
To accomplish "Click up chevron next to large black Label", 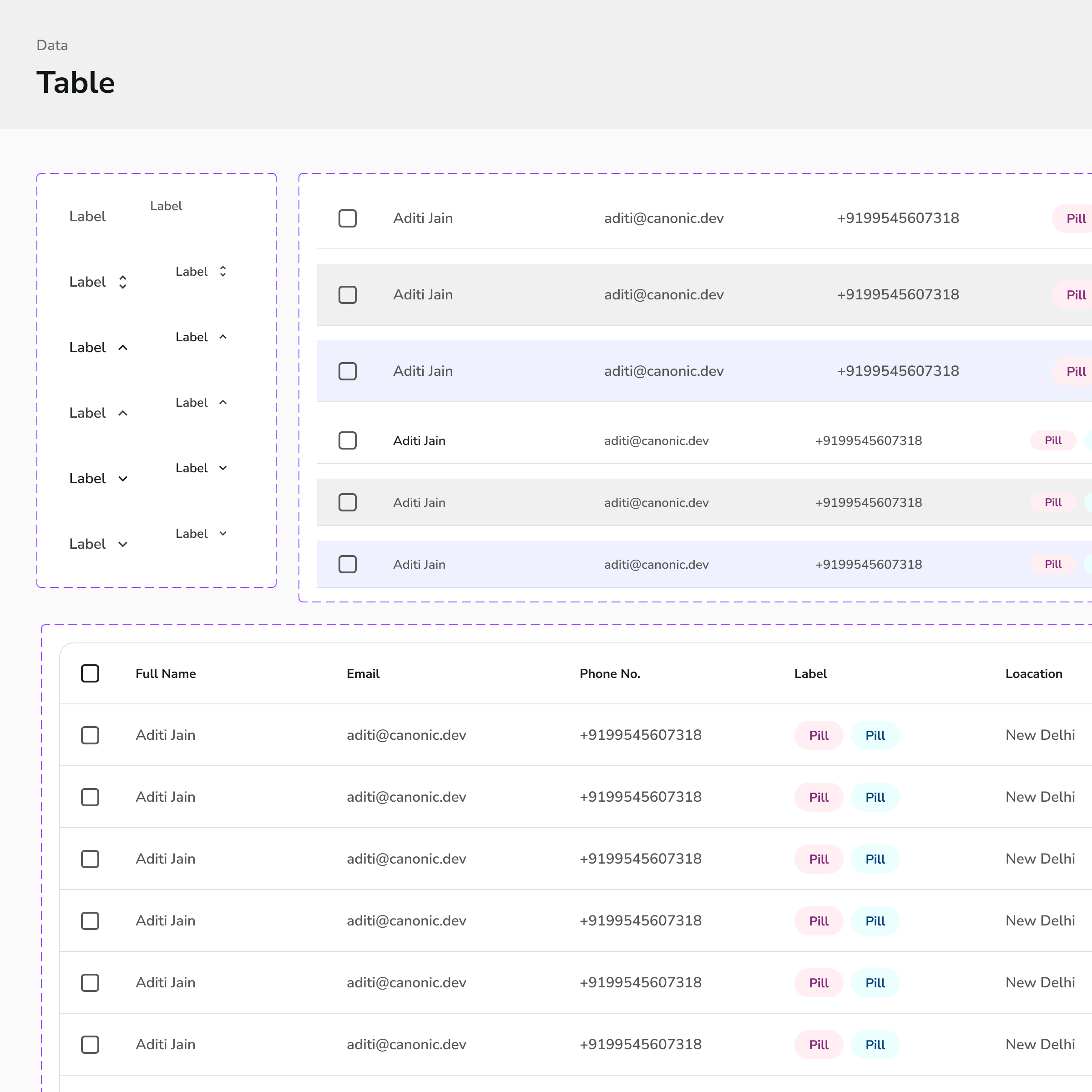I will 123,348.
